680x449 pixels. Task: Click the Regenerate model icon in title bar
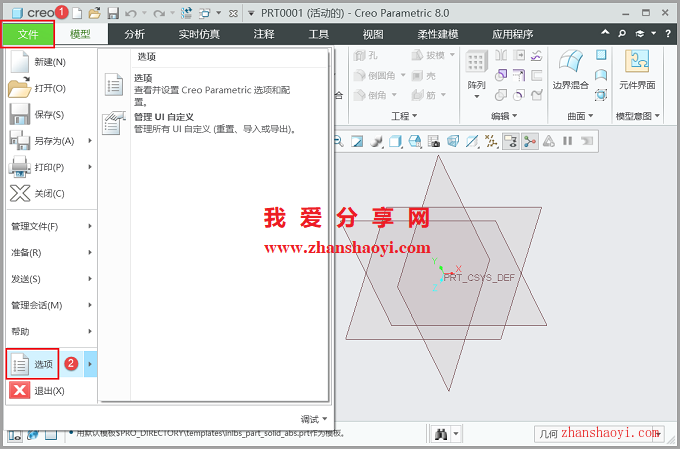coord(186,13)
